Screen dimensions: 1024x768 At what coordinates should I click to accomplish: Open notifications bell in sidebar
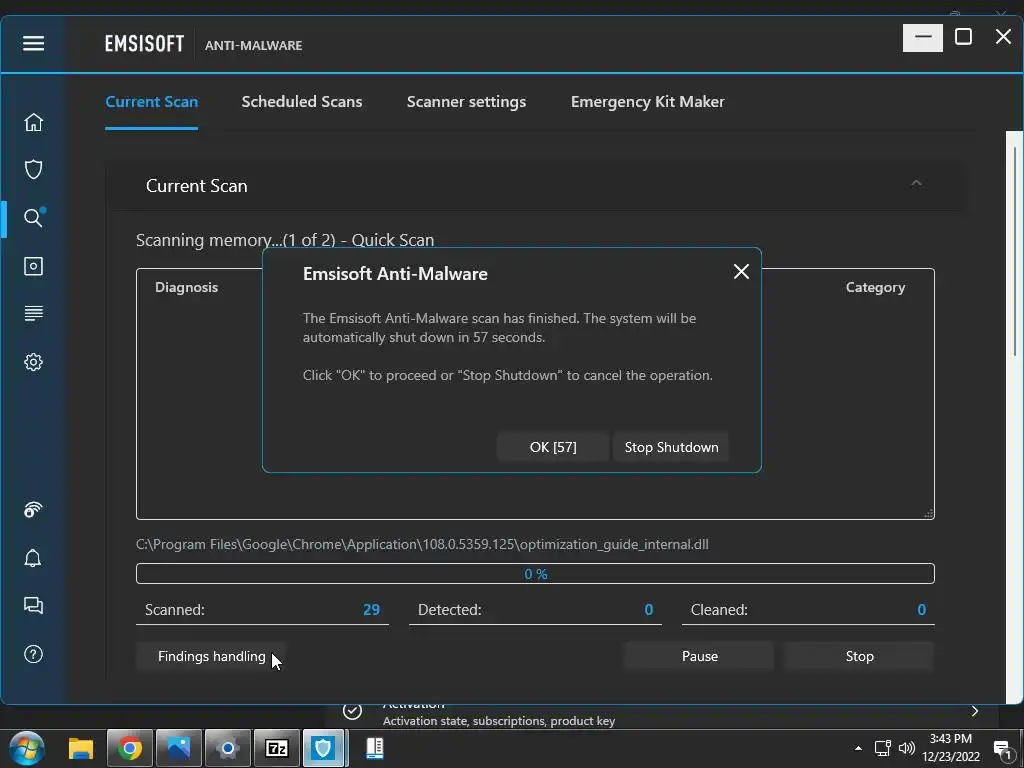[x=33, y=558]
